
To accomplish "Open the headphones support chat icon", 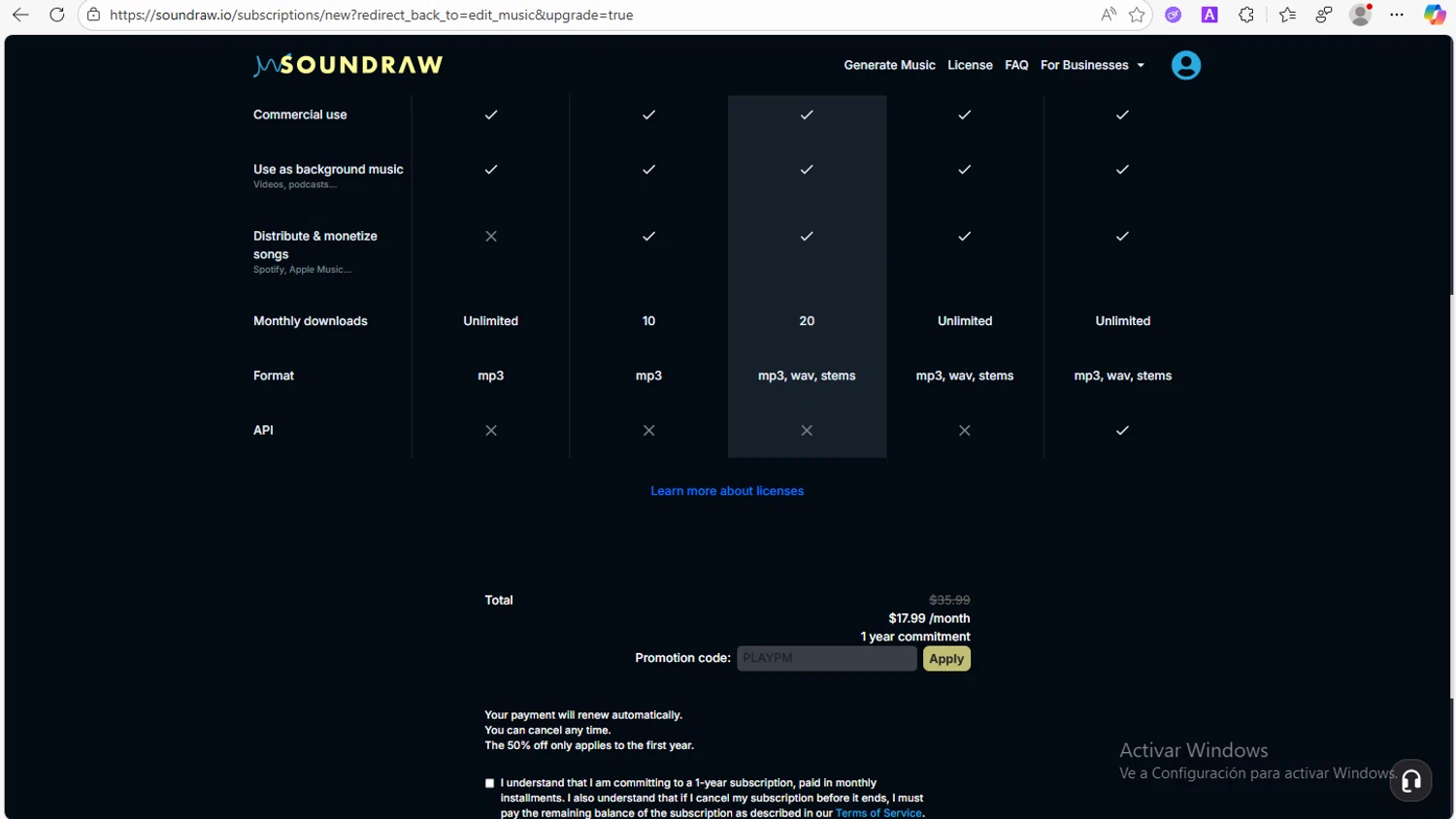I will [x=1410, y=780].
